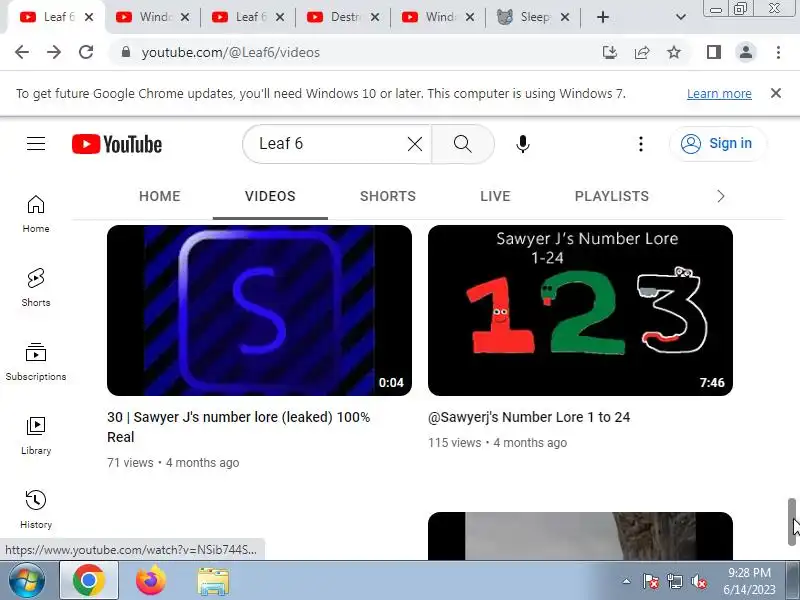Open a new browser tab

(x=603, y=17)
